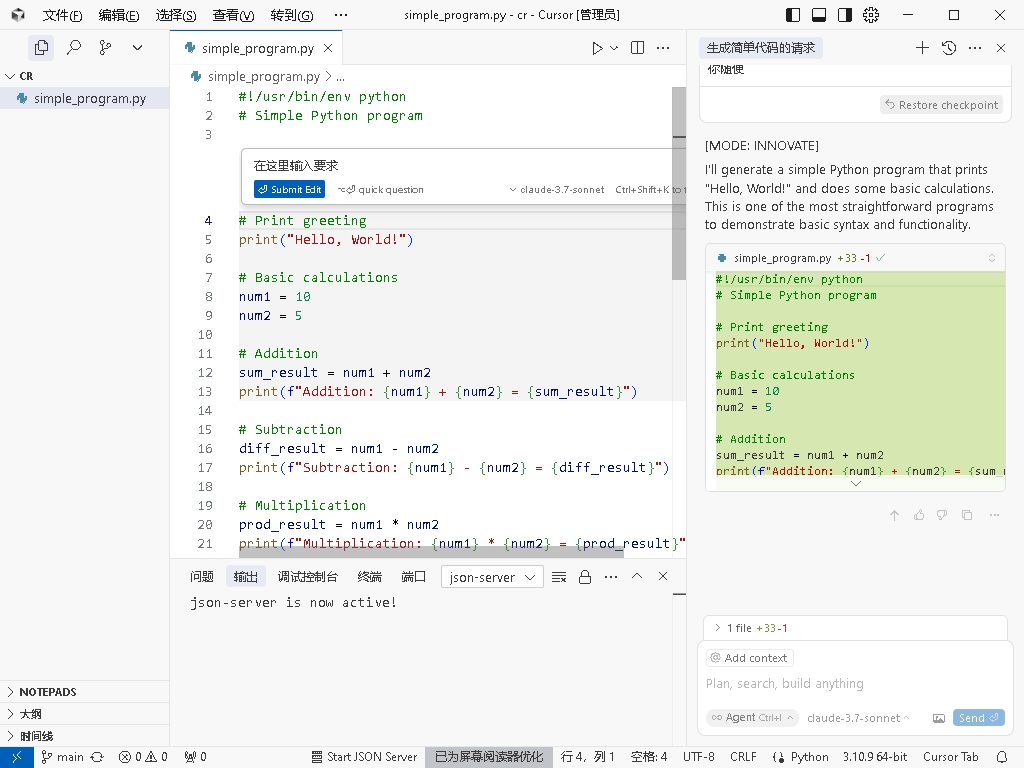Expand the 时间线 section
Screen dimensions: 1024x768
click(85, 736)
